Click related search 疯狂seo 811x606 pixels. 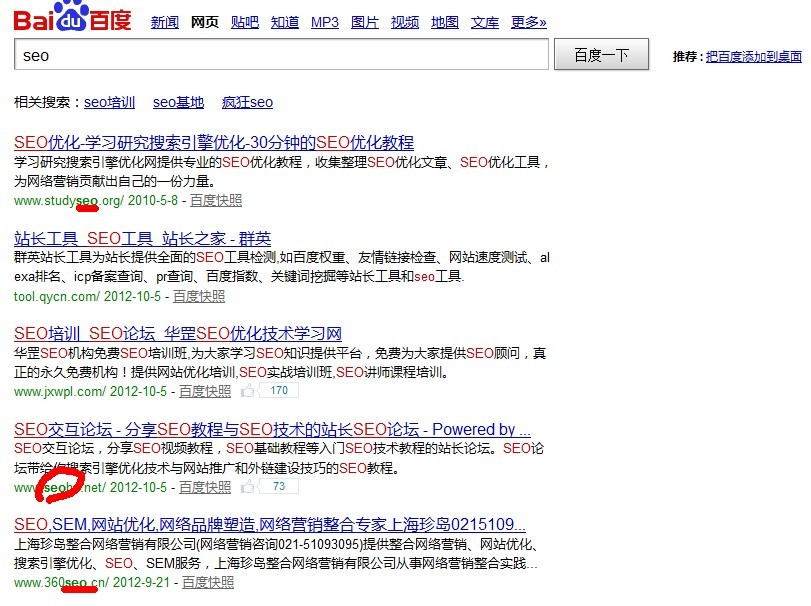(247, 102)
